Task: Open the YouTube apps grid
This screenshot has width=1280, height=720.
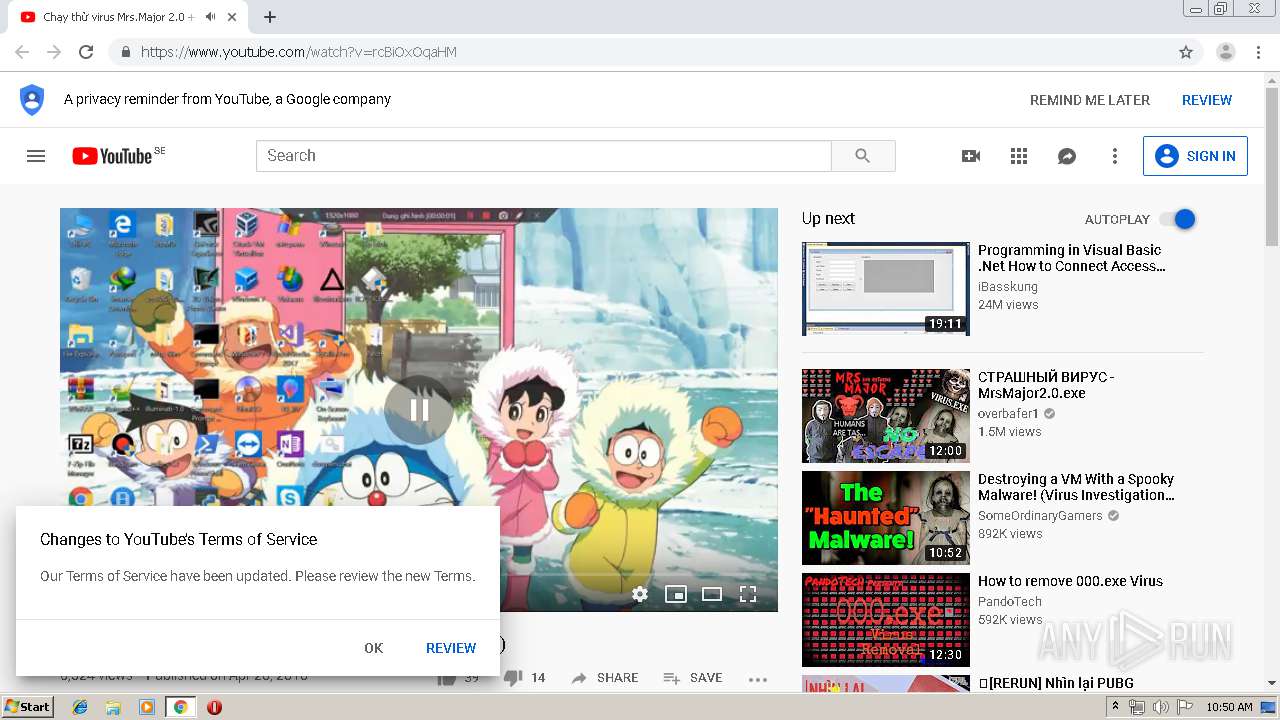Action: tap(1019, 156)
